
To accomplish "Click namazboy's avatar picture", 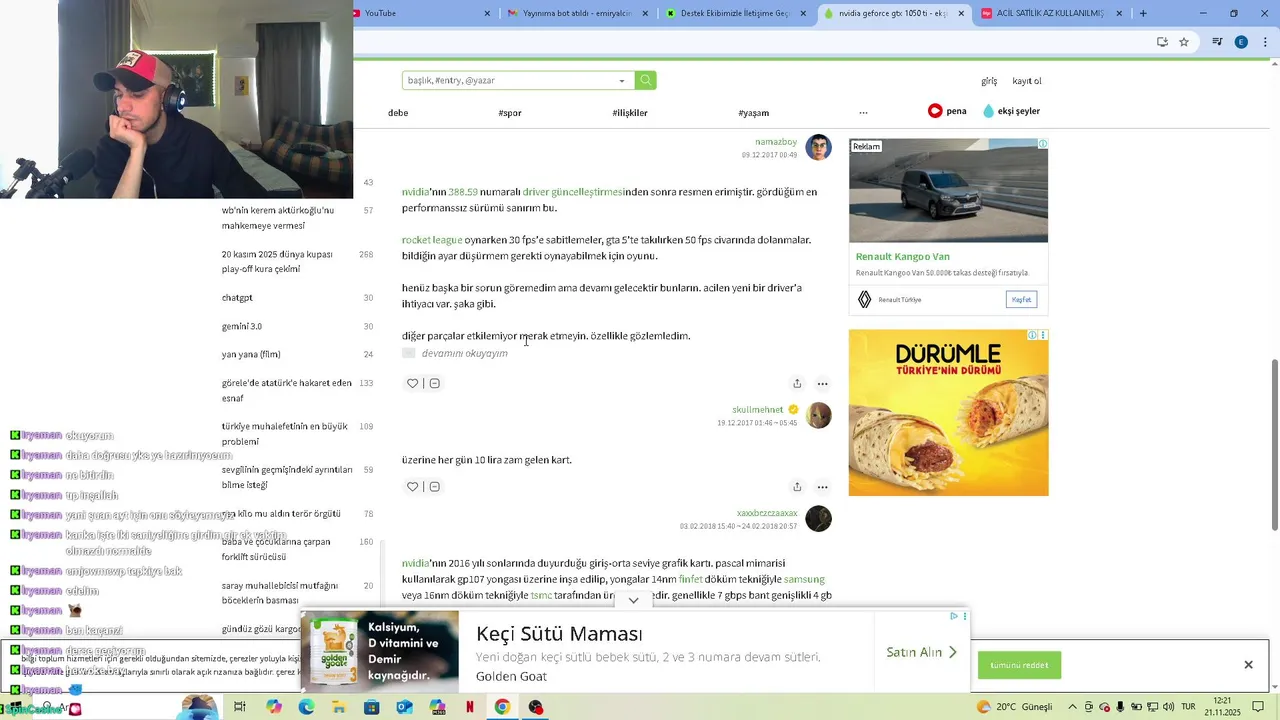I will click(819, 147).
